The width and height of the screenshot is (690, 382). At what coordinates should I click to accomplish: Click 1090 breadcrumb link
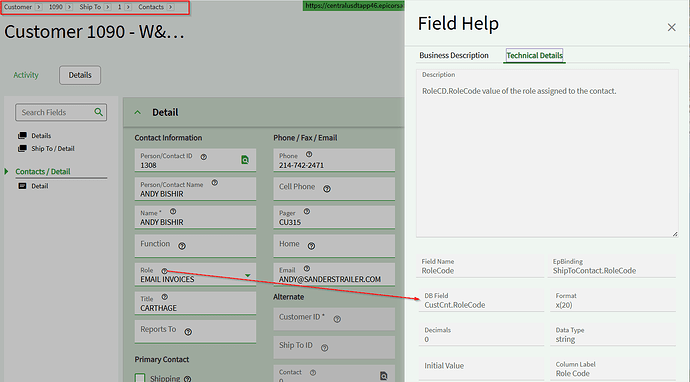point(55,7)
